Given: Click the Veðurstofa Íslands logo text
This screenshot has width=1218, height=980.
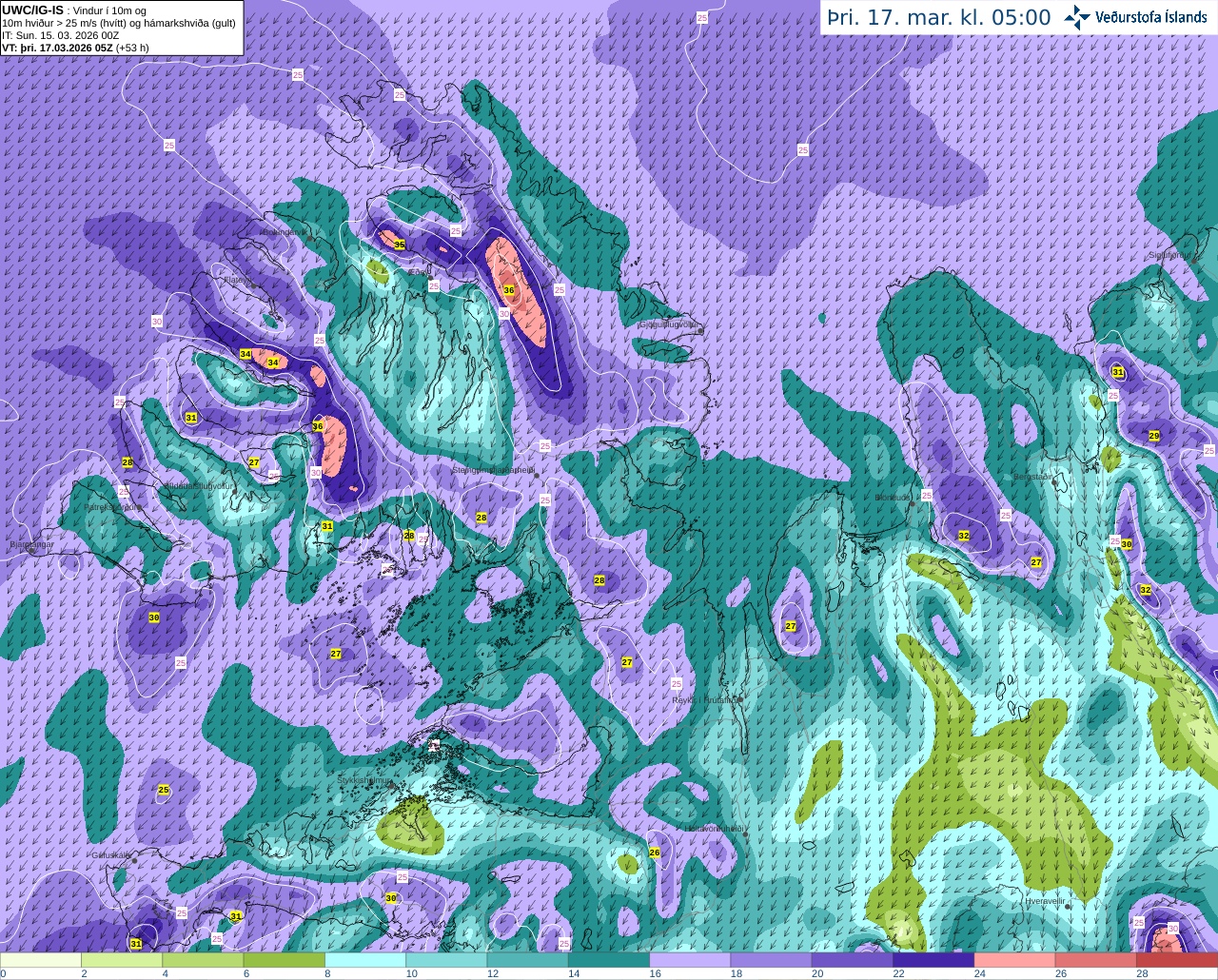Looking at the screenshot, I should 1151,17.
